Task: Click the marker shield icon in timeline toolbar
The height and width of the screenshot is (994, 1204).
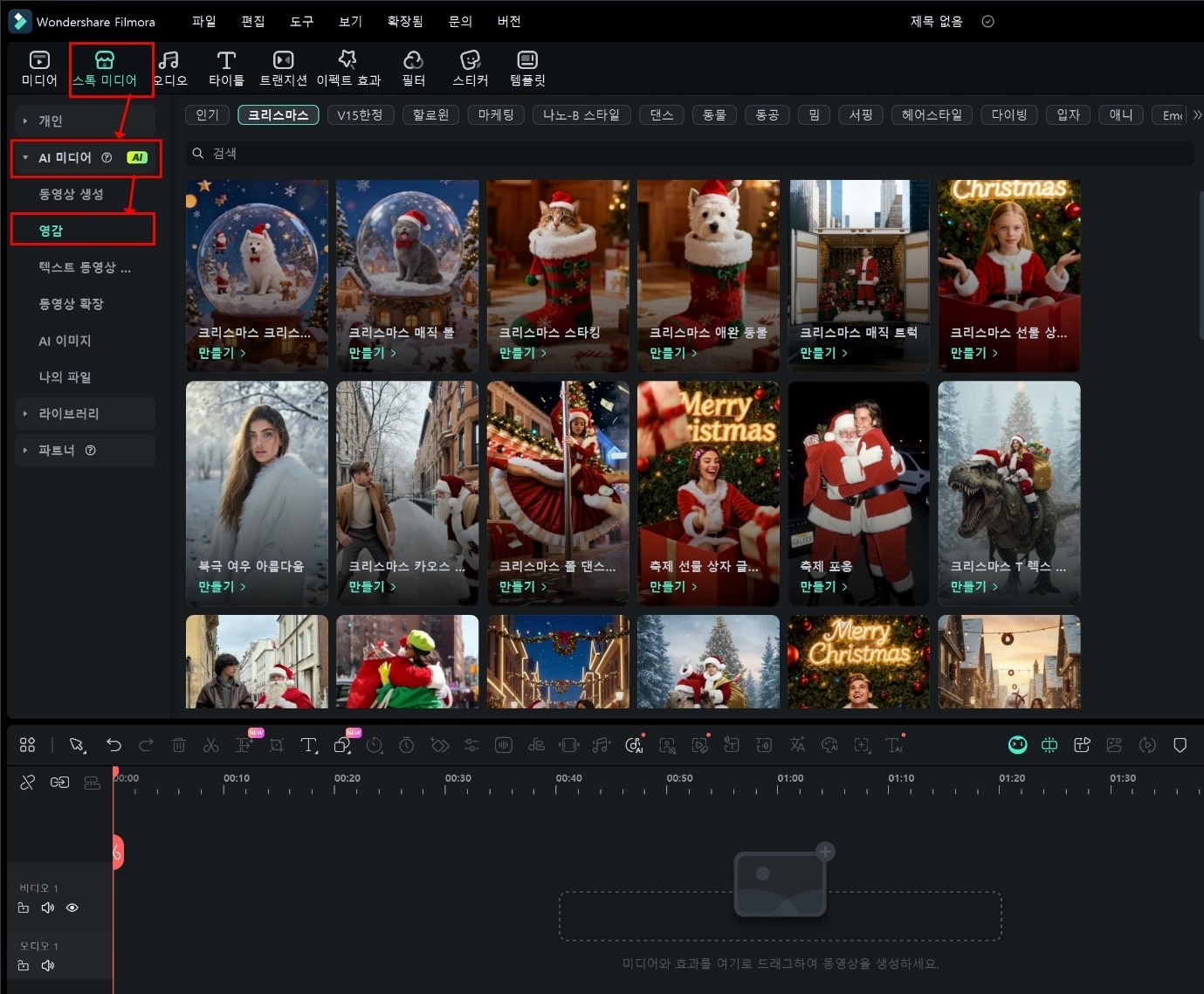Action: (x=1180, y=745)
